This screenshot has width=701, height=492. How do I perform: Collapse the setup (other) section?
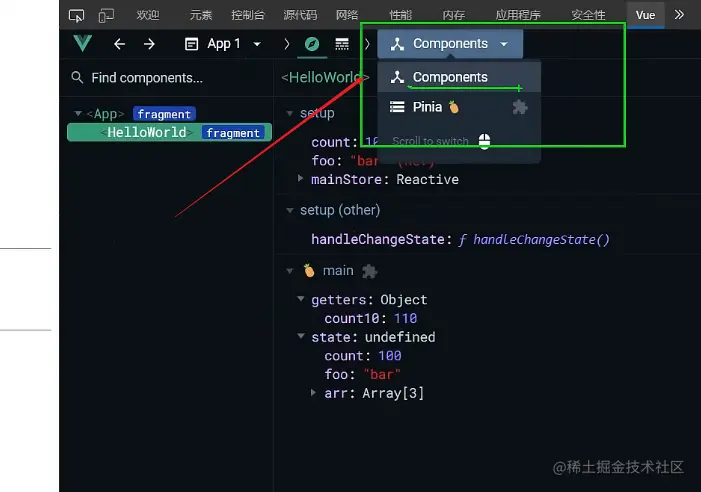click(x=289, y=210)
